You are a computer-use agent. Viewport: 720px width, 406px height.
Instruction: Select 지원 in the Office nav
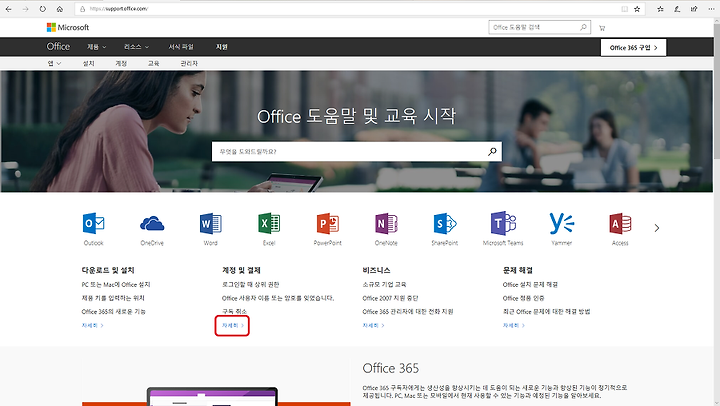[222, 47]
